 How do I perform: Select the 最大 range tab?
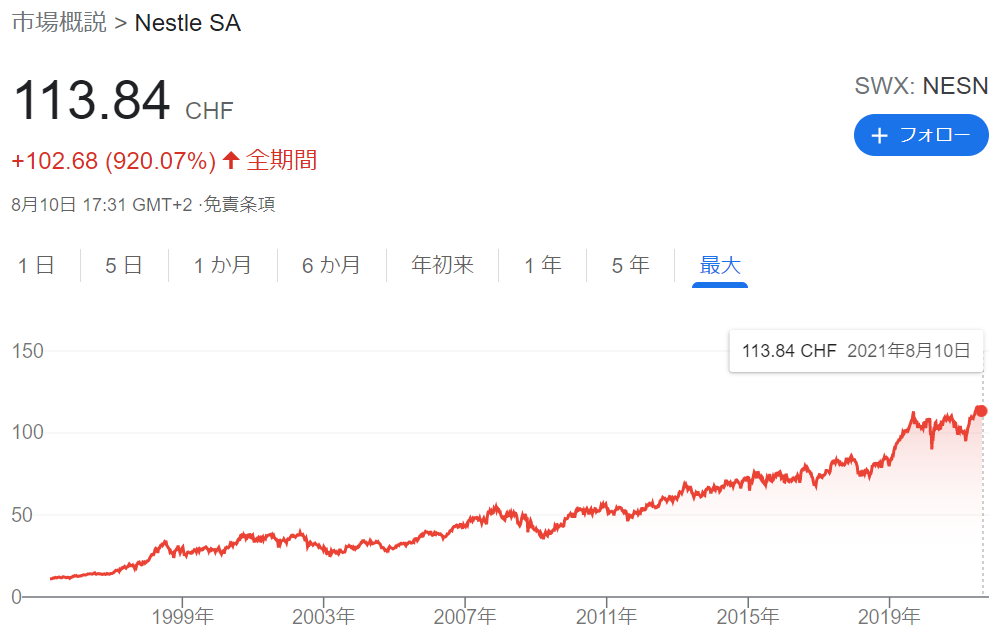pyautogui.click(x=720, y=265)
